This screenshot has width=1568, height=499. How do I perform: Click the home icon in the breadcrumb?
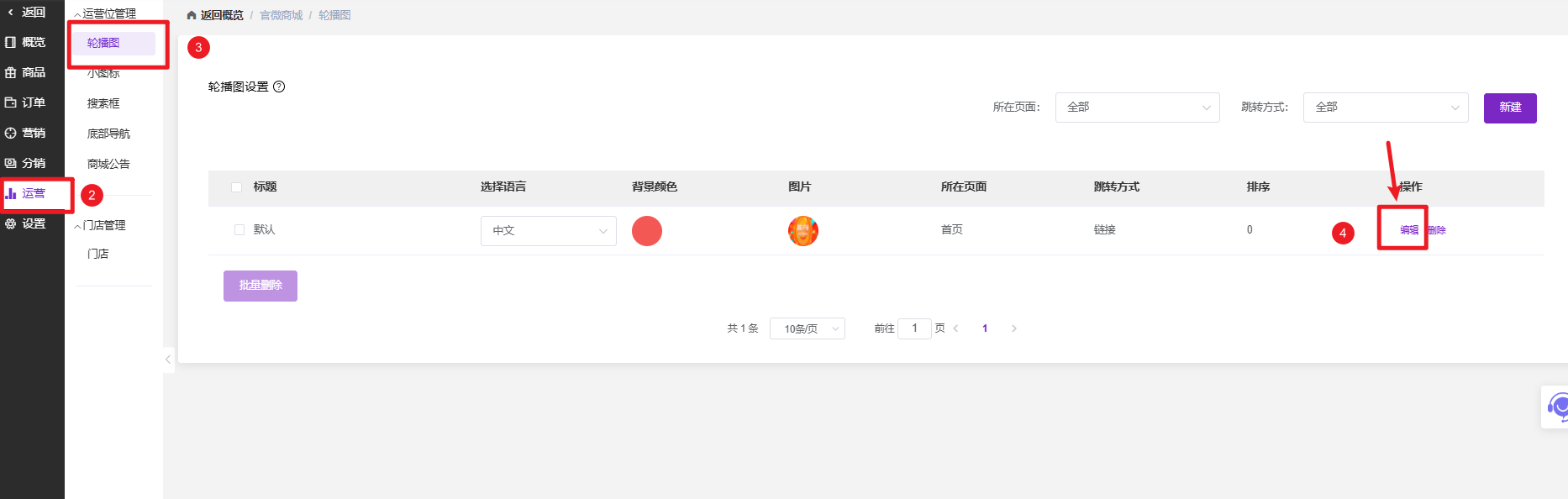(192, 16)
